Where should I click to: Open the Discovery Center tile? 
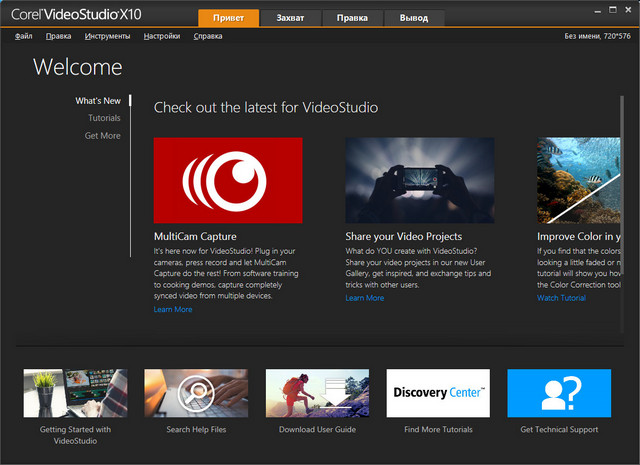(438, 393)
